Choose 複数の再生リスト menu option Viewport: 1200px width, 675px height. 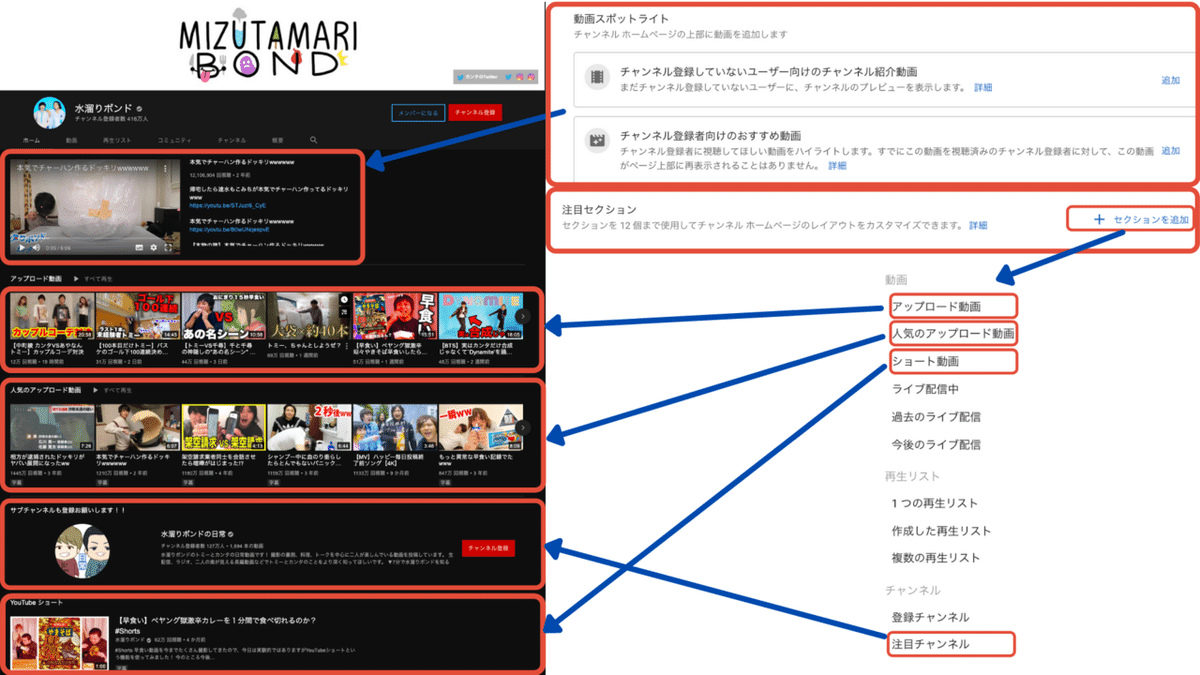click(936, 558)
